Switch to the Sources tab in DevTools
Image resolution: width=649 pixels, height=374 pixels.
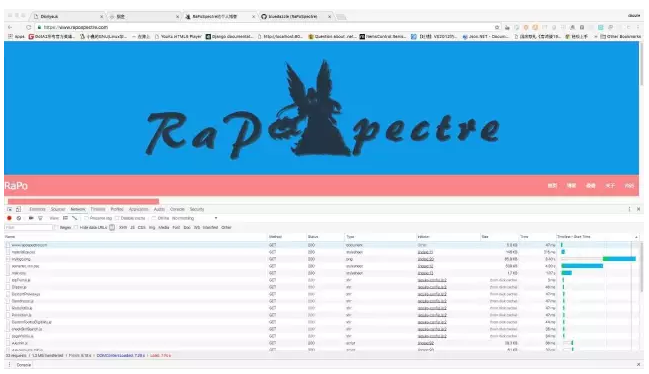pyautogui.click(x=58, y=209)
